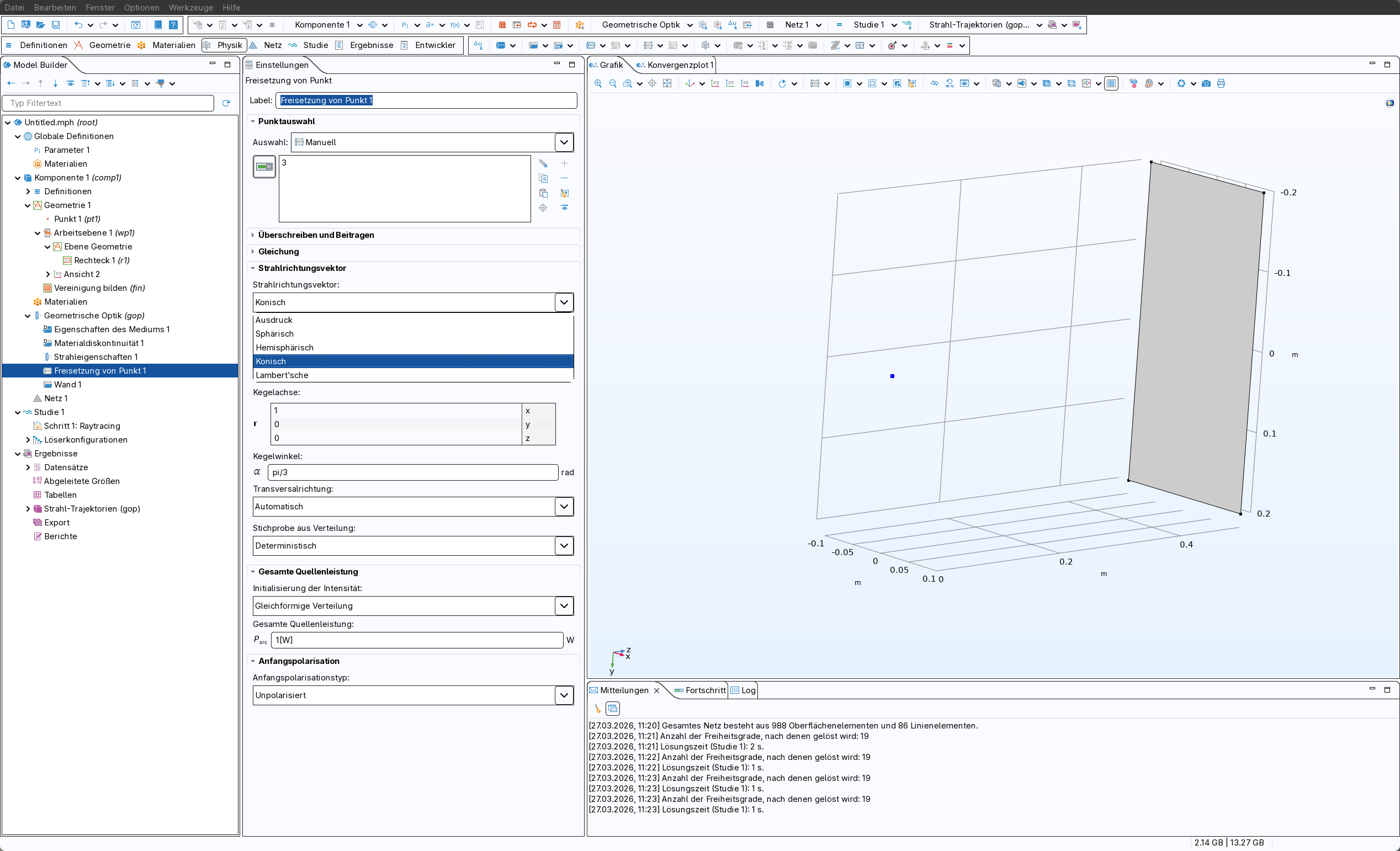Click the zoom in graphics icon
Screen dimensions: 1400x851
[x=598, y=83]
